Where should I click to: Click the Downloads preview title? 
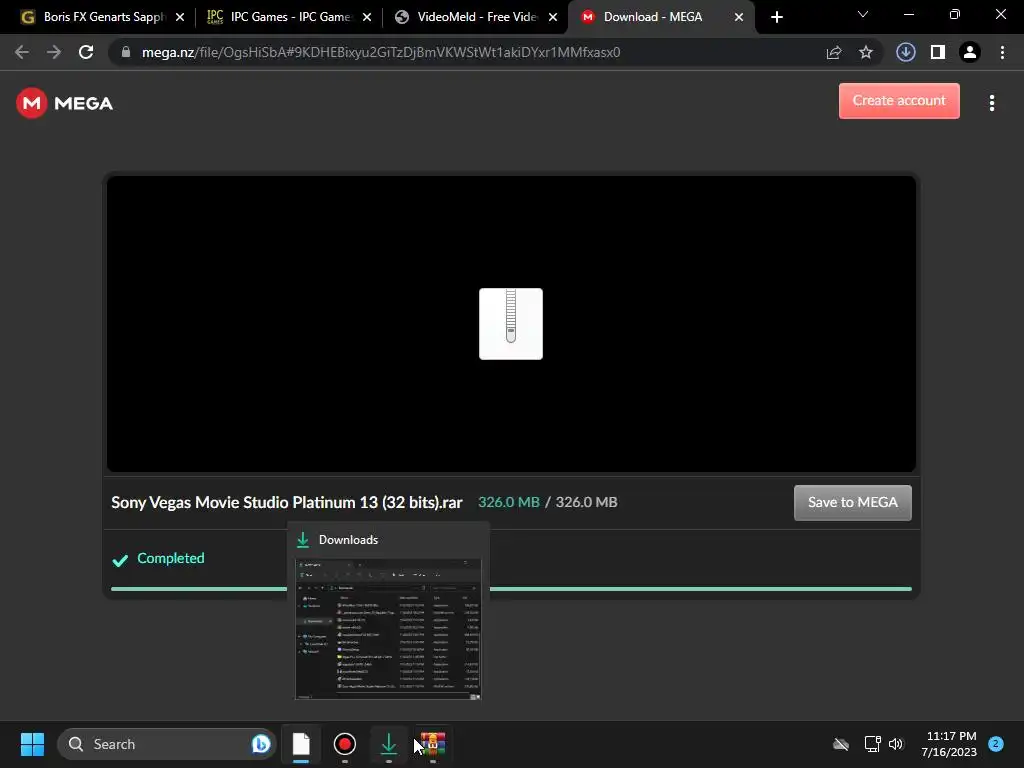[348, 540]
